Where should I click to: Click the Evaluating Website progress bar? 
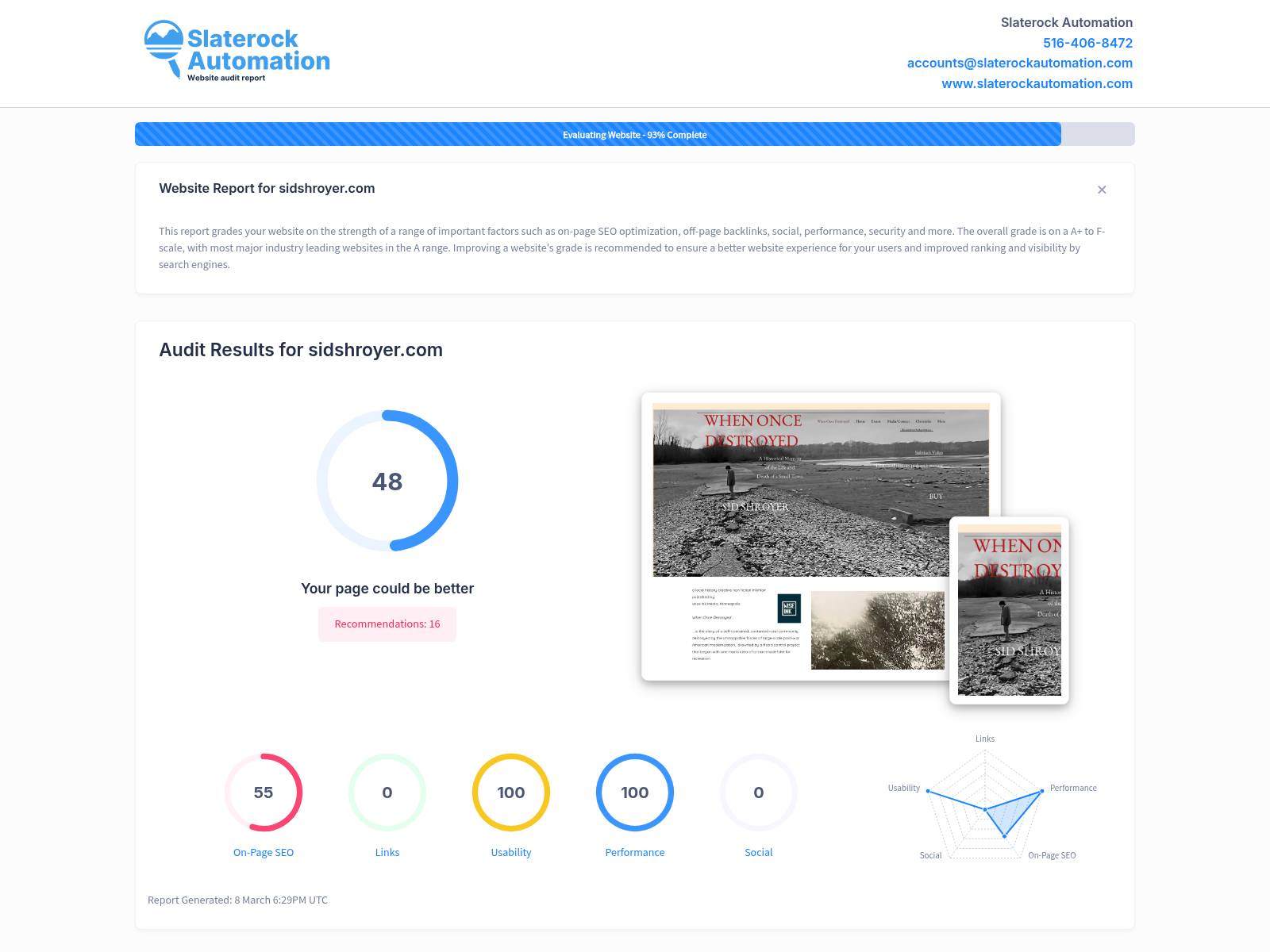coord(635,134)
